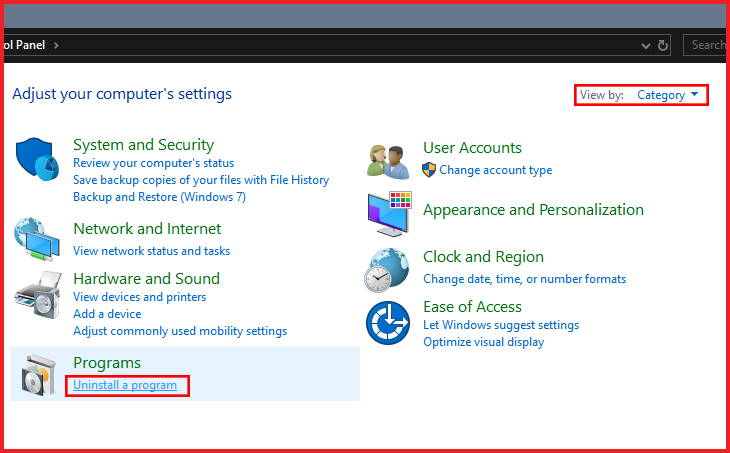This screenshot has width=730, height=453.
Task: Click the User Accounts people icon
Action: [388, 162]
